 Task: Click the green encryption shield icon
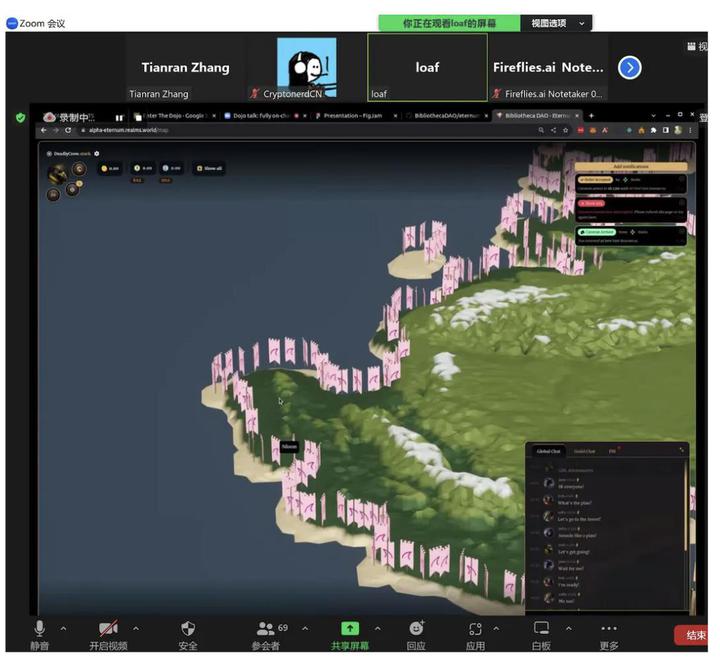point(20,118)
